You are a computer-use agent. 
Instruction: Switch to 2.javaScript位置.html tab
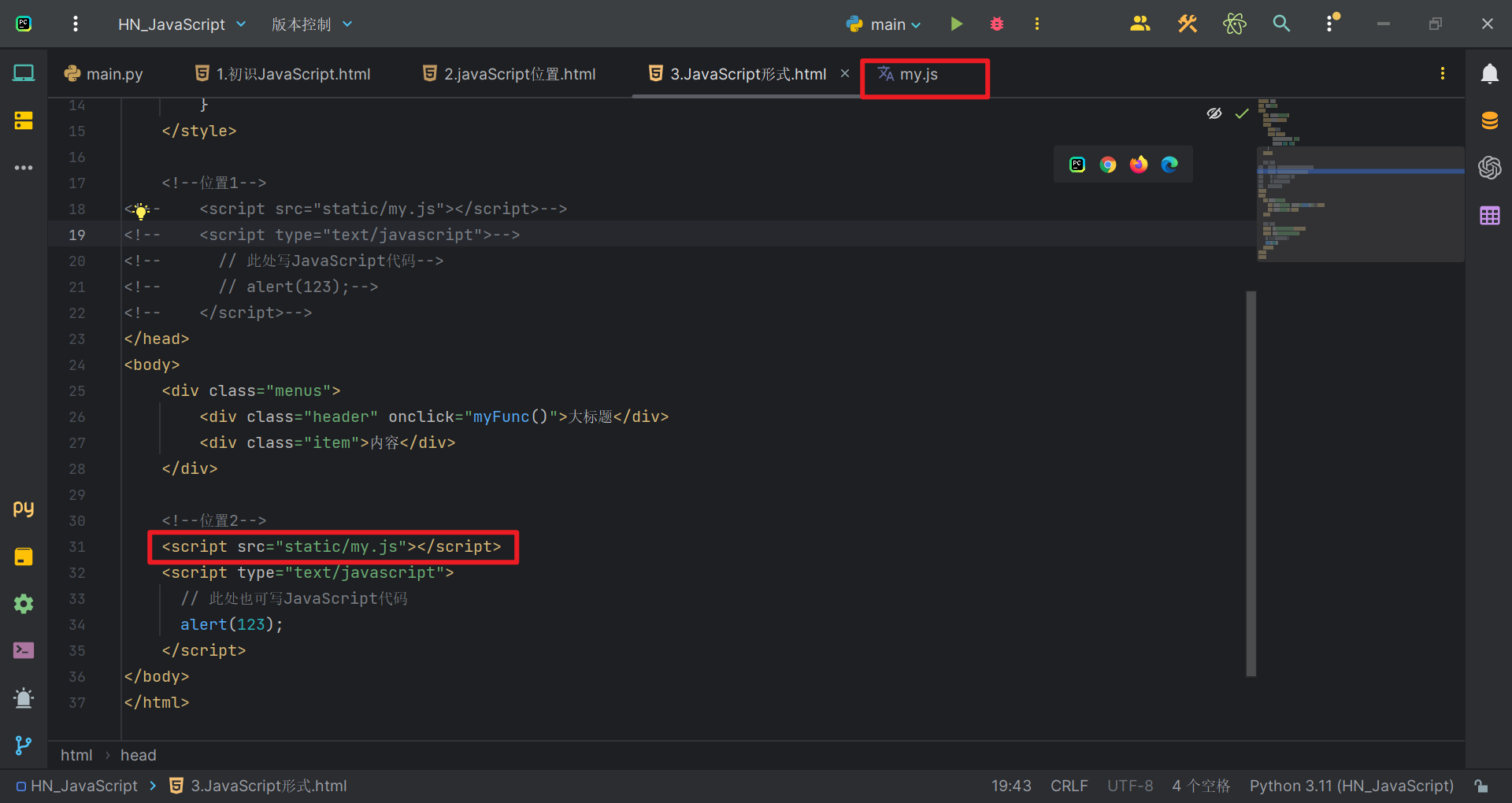(x=510, y=74)
